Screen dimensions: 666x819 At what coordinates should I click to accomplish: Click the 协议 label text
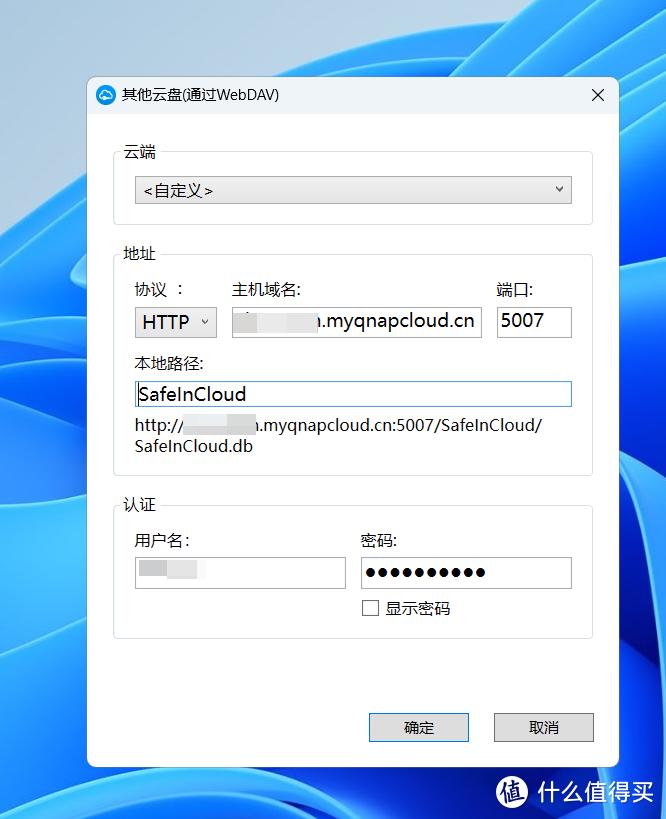click(159, 289)
